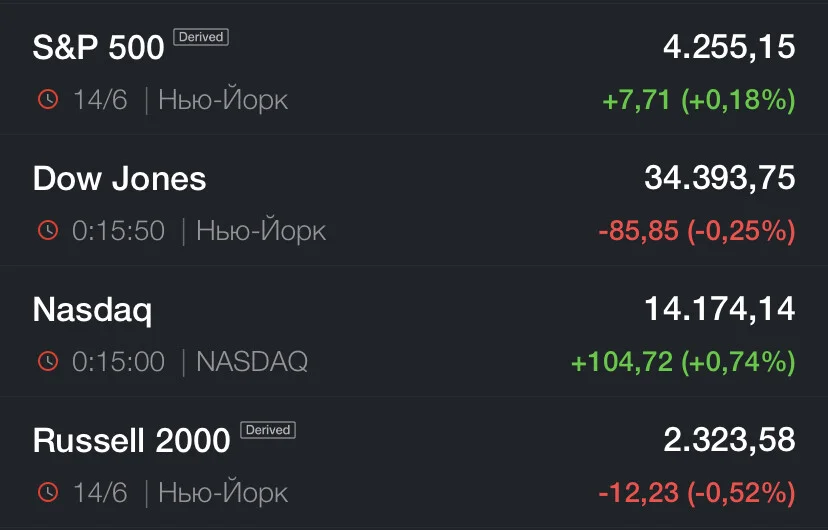Image resolution: width=828 pixels, height=530 pixels.
Task: Click the clock icon in Russell 2000 row
Action: click(x=48, y=492)
